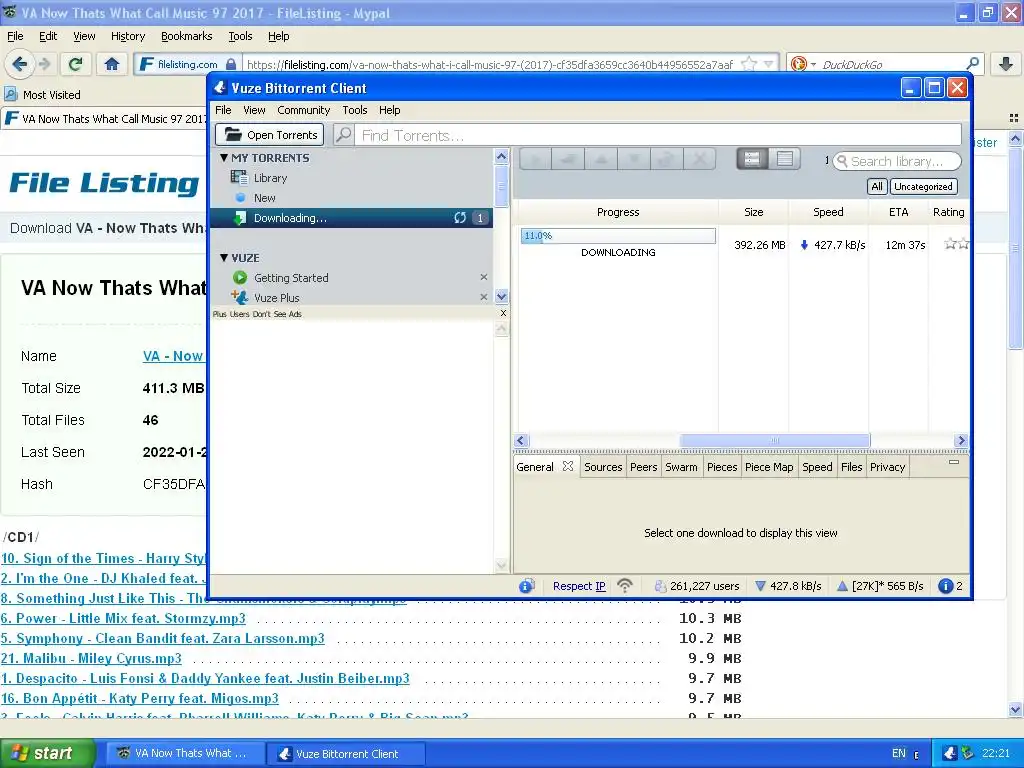
Task: Click the Move Up arrow toolbar button
Action: (x=601, y=159)
